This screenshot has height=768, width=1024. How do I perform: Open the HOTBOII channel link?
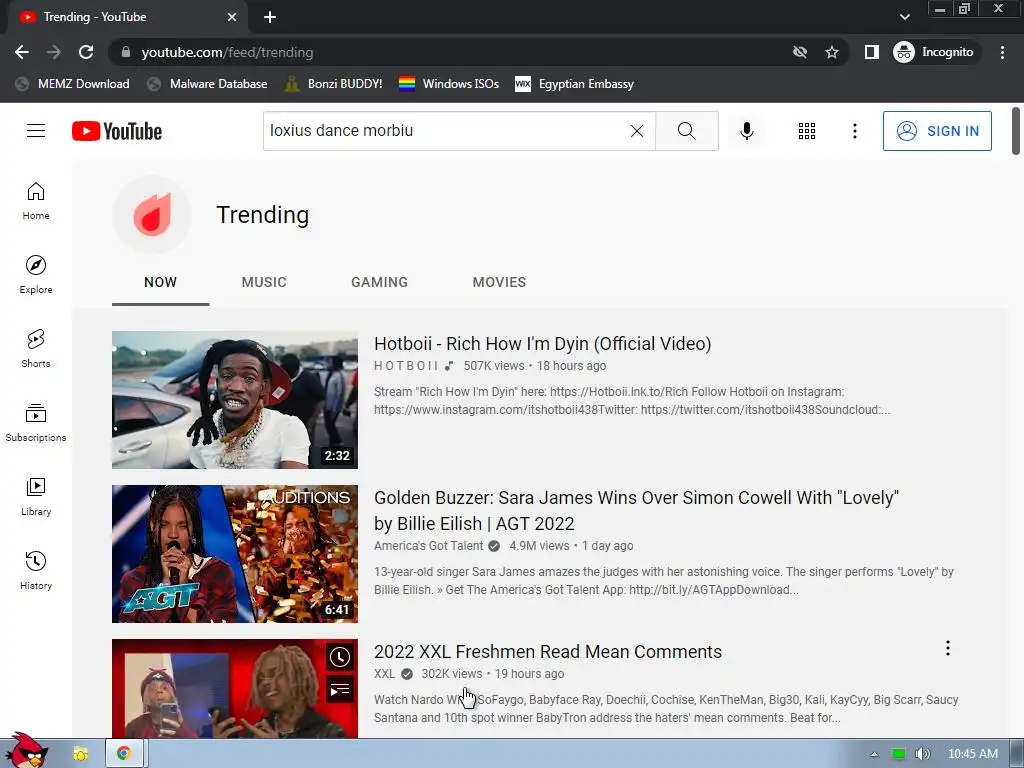406,366
